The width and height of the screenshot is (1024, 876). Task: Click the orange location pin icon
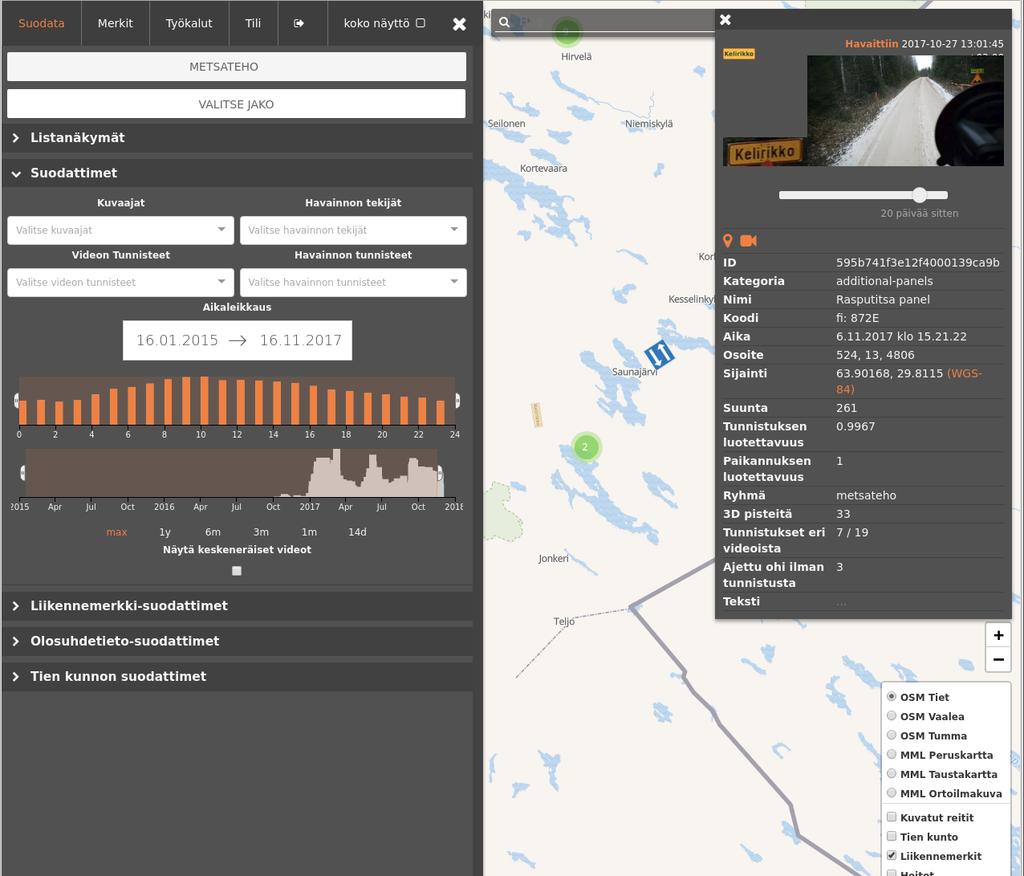728,241
